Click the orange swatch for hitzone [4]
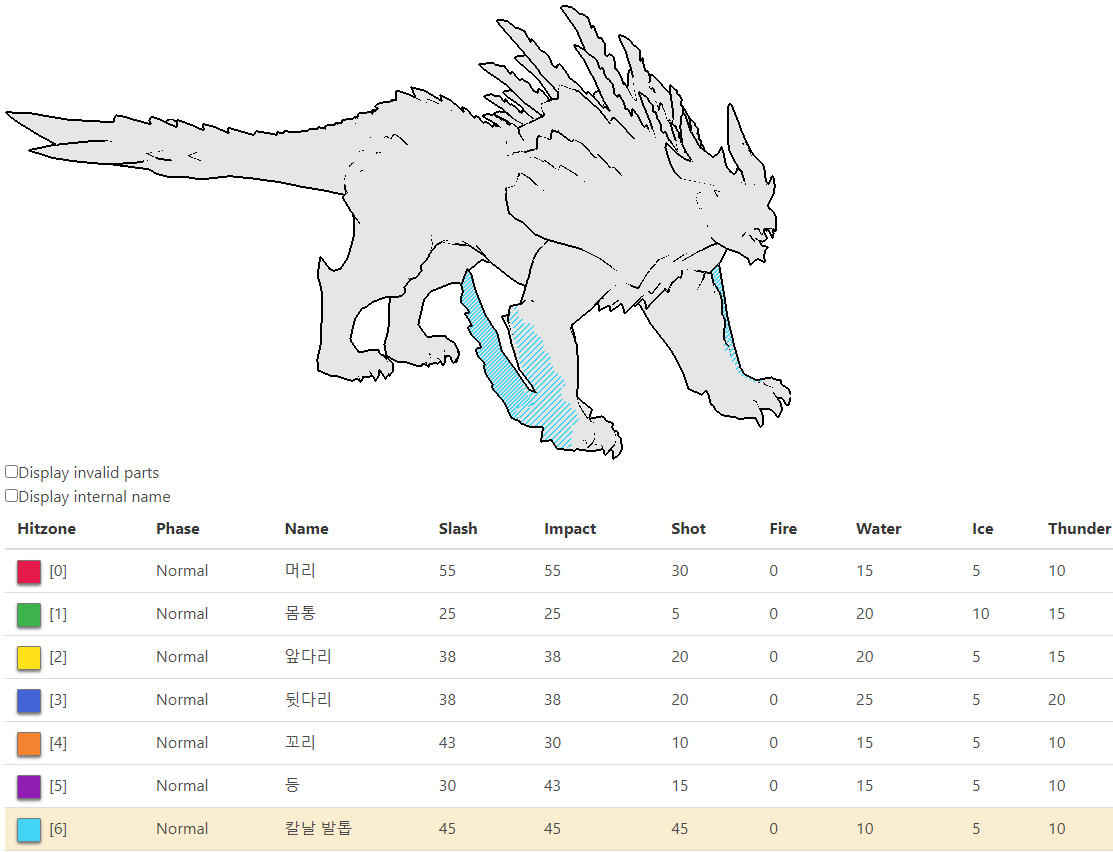1113x852 pixels. [x=29, y=743]
